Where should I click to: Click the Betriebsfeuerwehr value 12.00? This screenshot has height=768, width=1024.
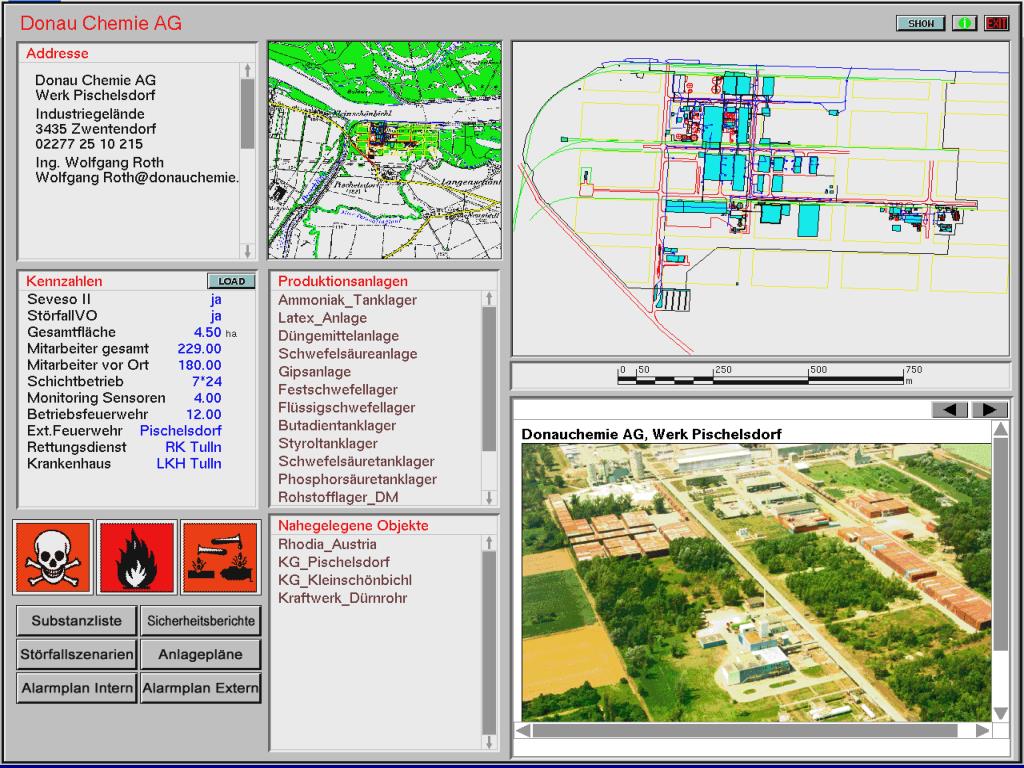tap(204, 414)
